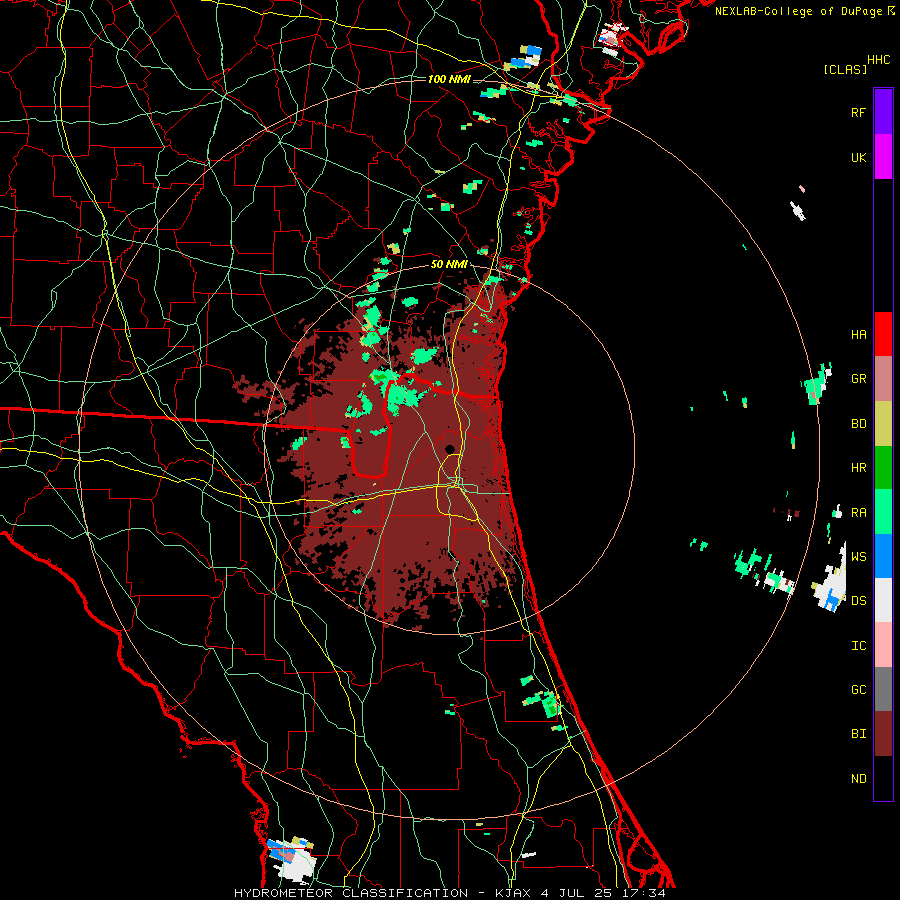Click the WS blue legend swatch

(x=883, y=556)
